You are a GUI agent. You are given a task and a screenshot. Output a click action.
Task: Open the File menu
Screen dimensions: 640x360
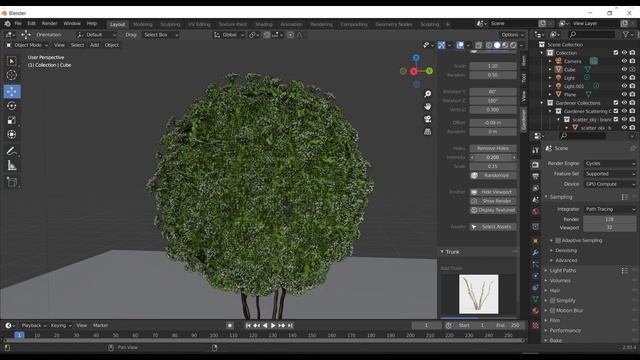coord(18,24)
